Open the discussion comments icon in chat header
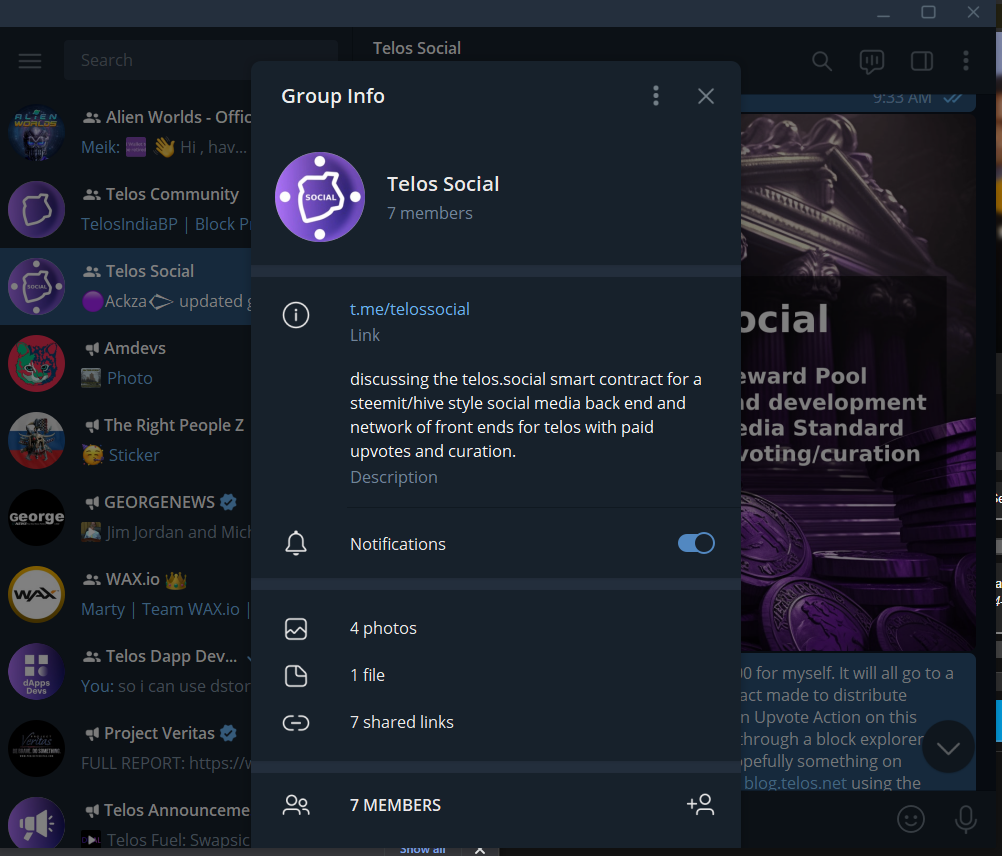 coord(872,61)
